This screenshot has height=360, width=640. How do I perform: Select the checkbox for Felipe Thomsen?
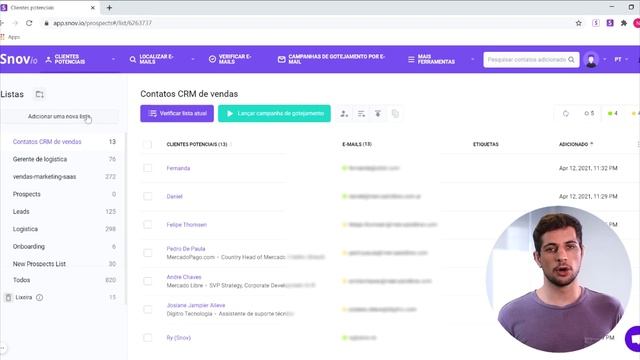click(x=148, y=224)
